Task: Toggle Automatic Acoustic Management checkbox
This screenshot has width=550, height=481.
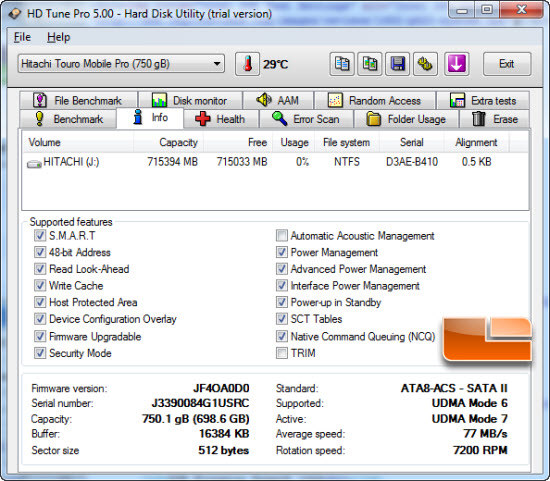Action: [x=282, y=235]
